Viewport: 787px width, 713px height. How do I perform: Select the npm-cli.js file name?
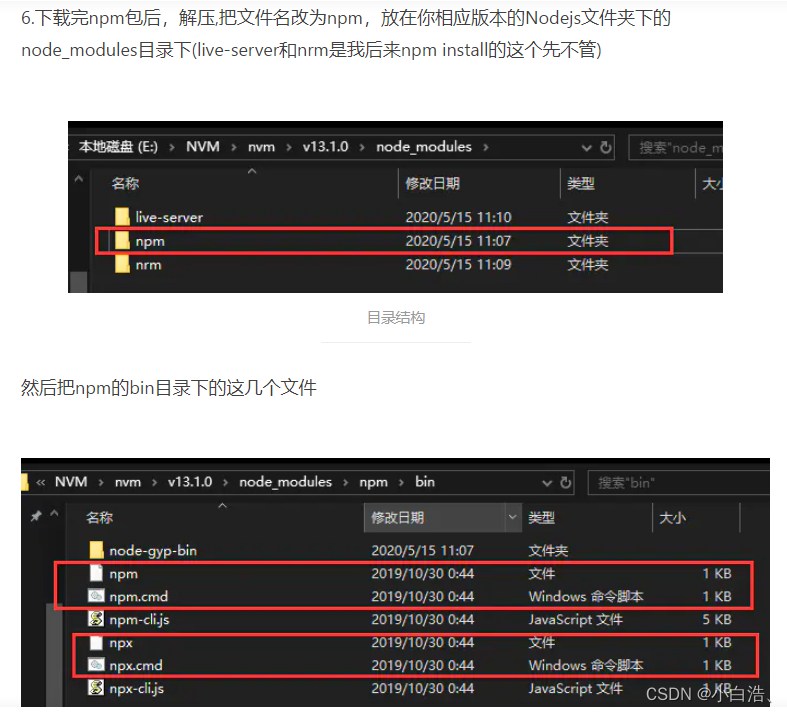click(x=140, y=620)
